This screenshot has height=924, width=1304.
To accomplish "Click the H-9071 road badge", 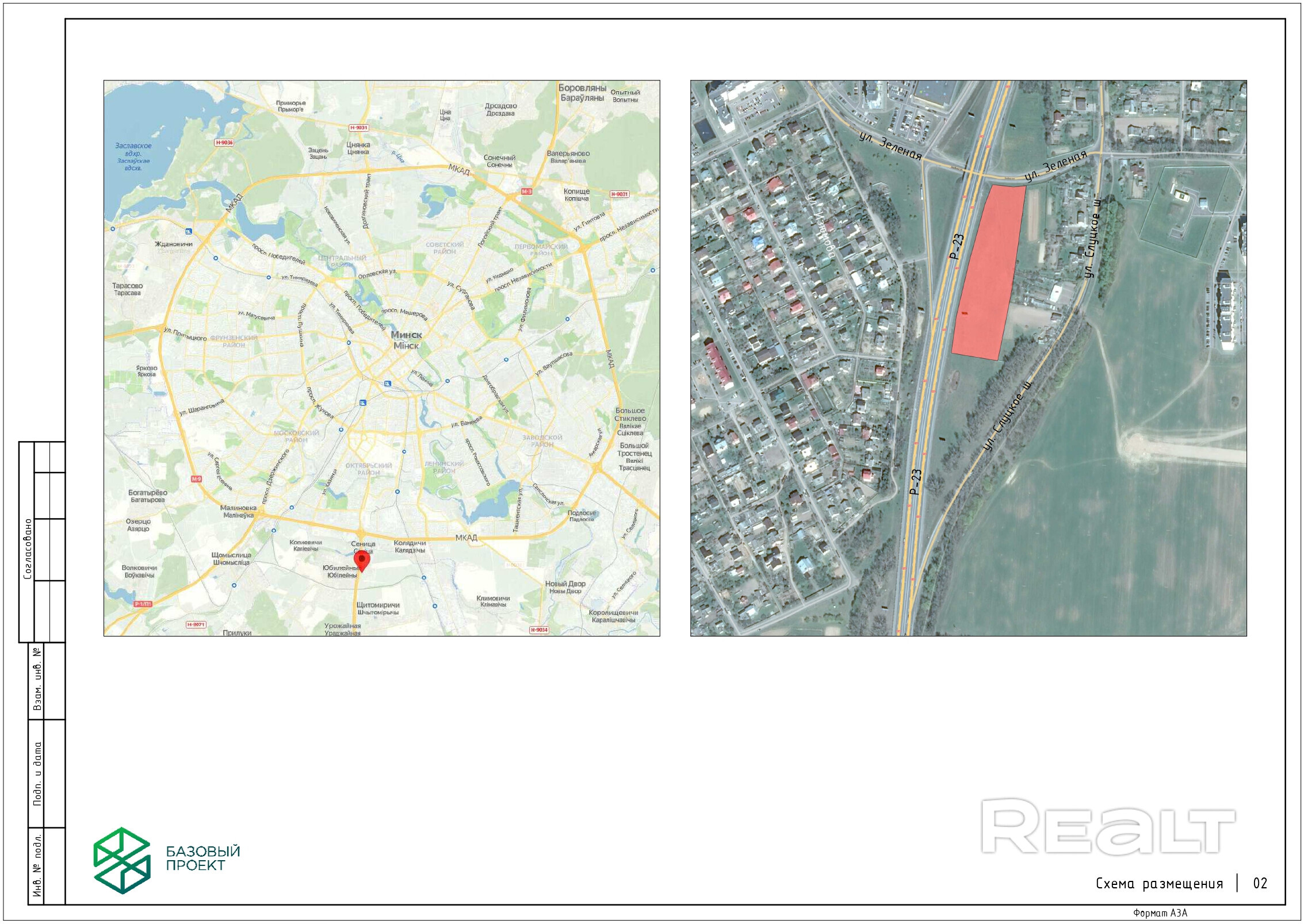I will (196, 624).
